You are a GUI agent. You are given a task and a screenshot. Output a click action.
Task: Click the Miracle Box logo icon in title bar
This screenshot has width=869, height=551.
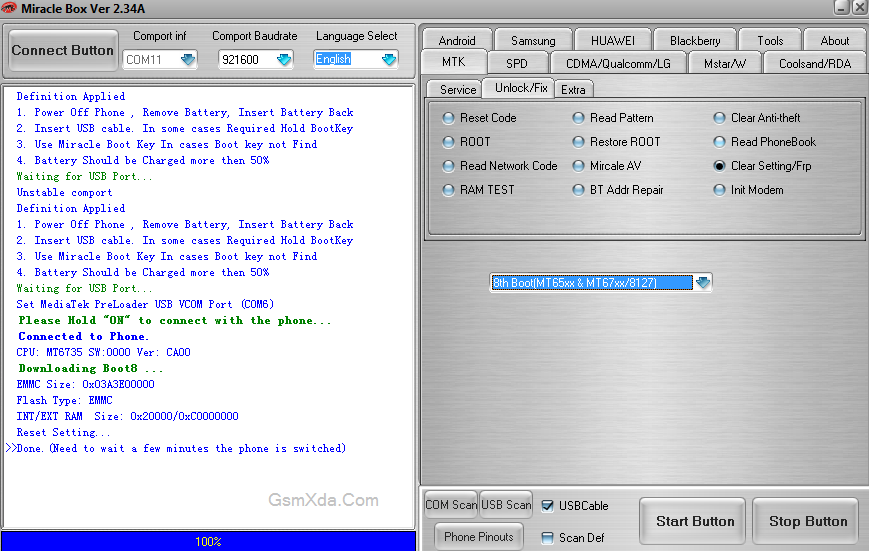tap(9, 8)
